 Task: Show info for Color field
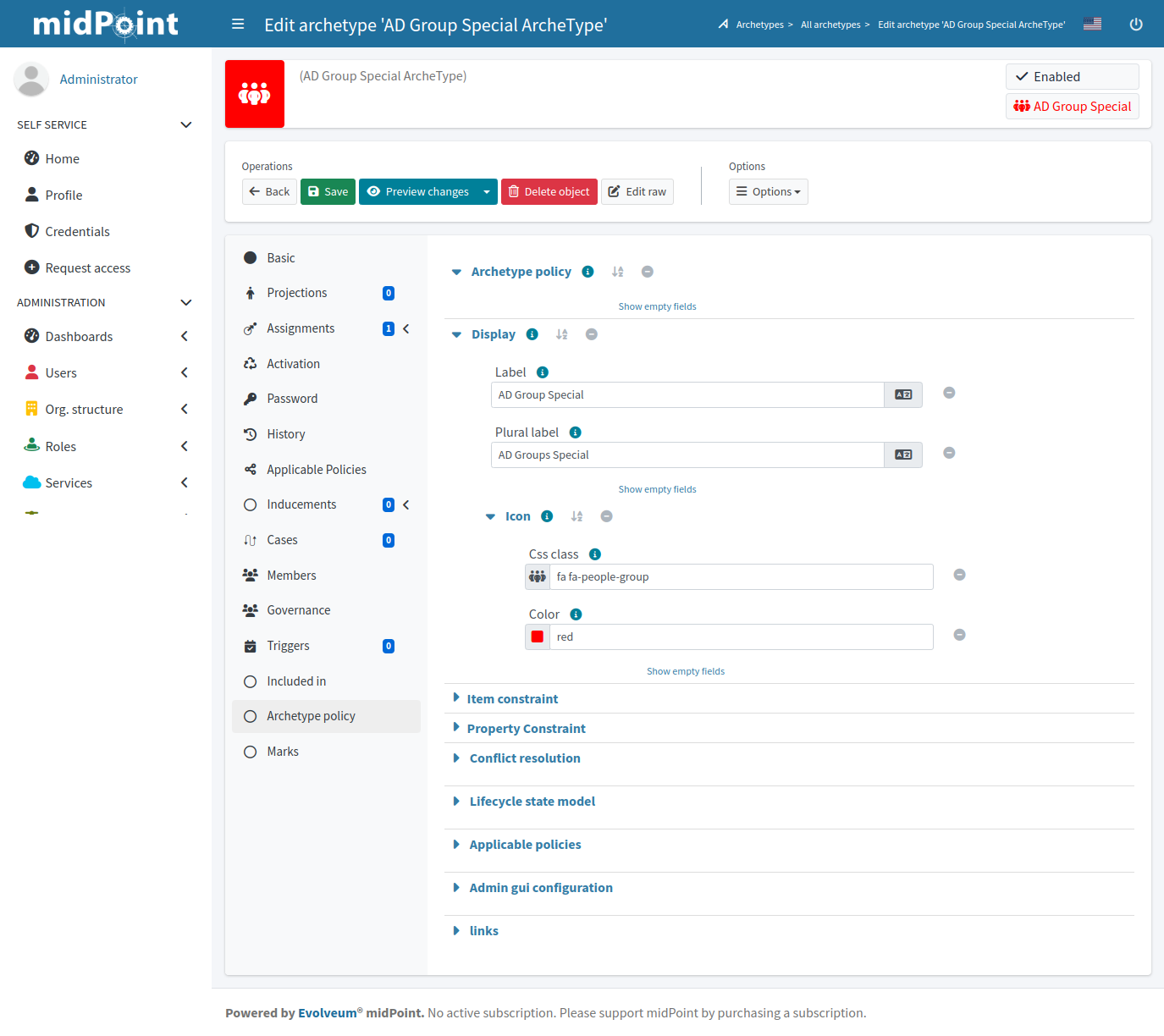(576, 614)
